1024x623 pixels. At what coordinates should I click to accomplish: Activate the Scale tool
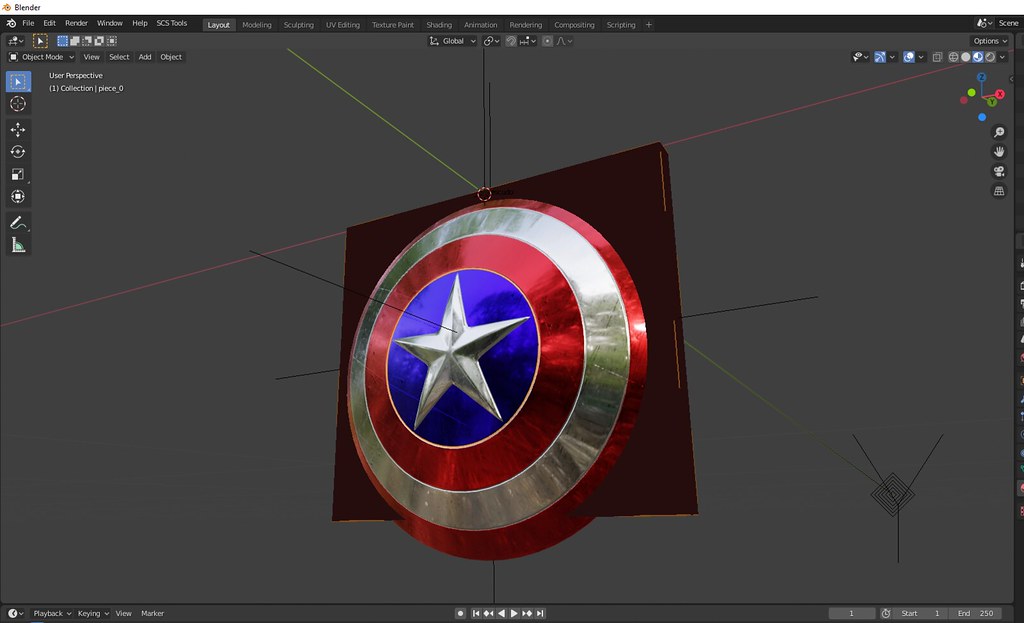[18, 173]
